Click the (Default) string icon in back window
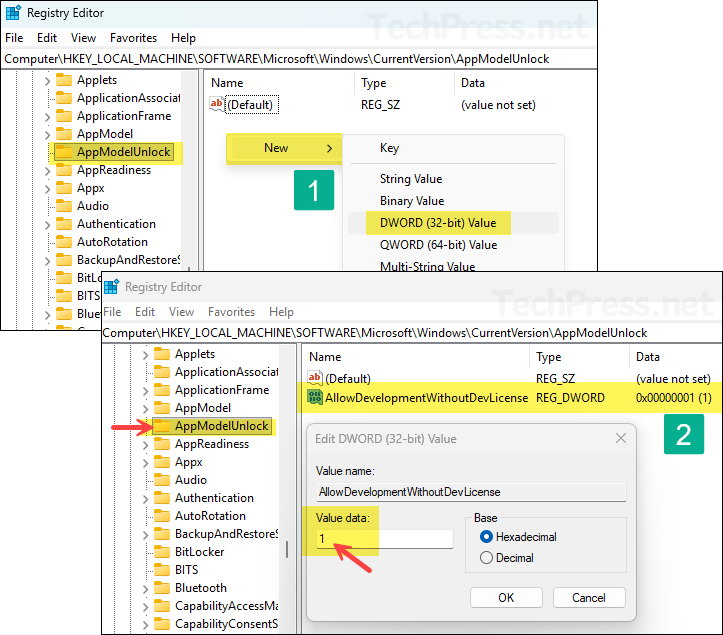This screenshot has height=635, width=723. pyautogui.click(x=217, y=104)
